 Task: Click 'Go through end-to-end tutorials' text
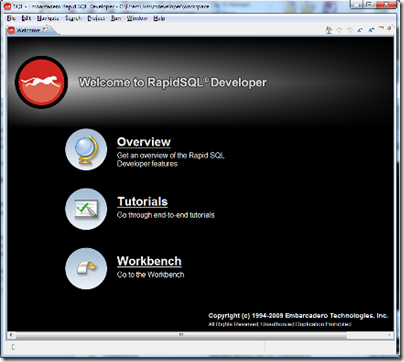(x=166, y=215)
